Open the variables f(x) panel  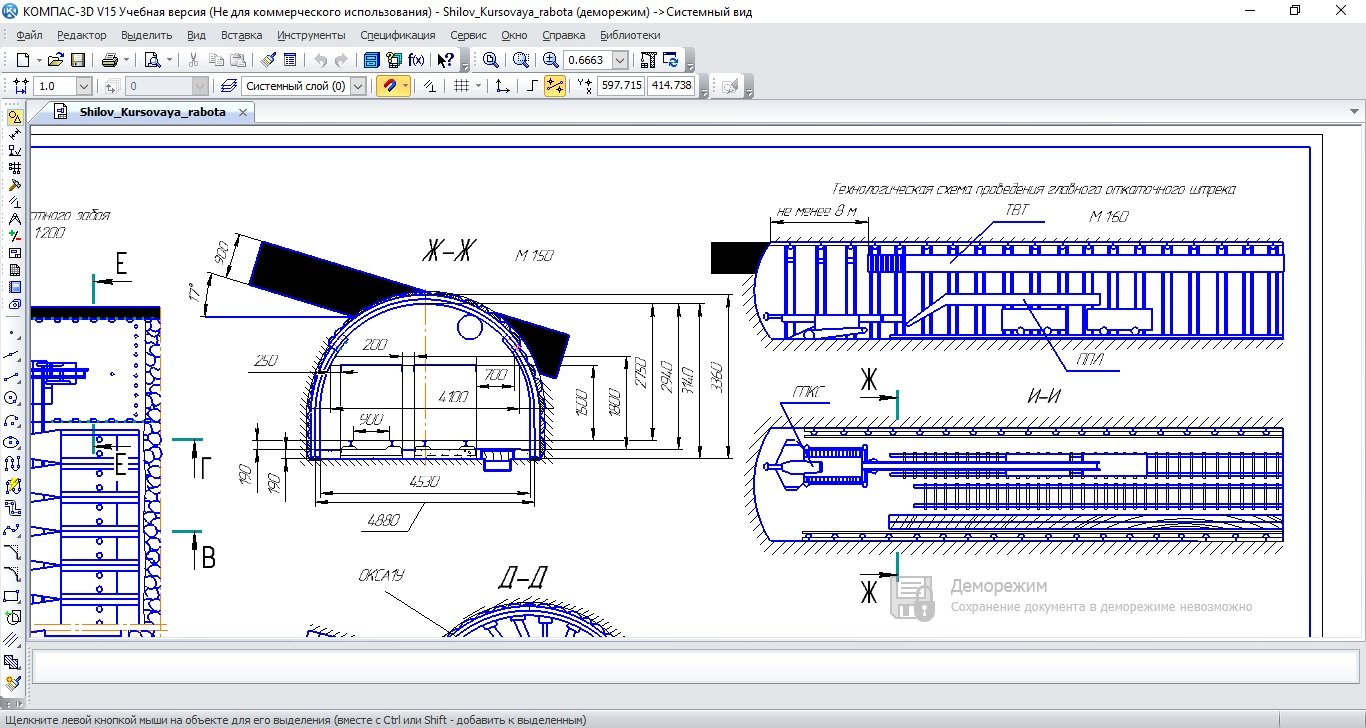416,60
